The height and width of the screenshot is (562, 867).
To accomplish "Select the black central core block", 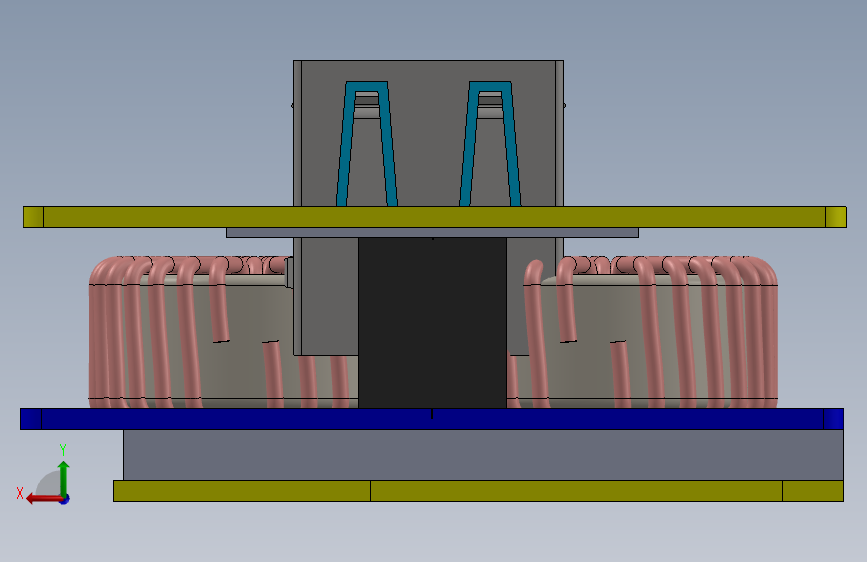I will point(432,323).
